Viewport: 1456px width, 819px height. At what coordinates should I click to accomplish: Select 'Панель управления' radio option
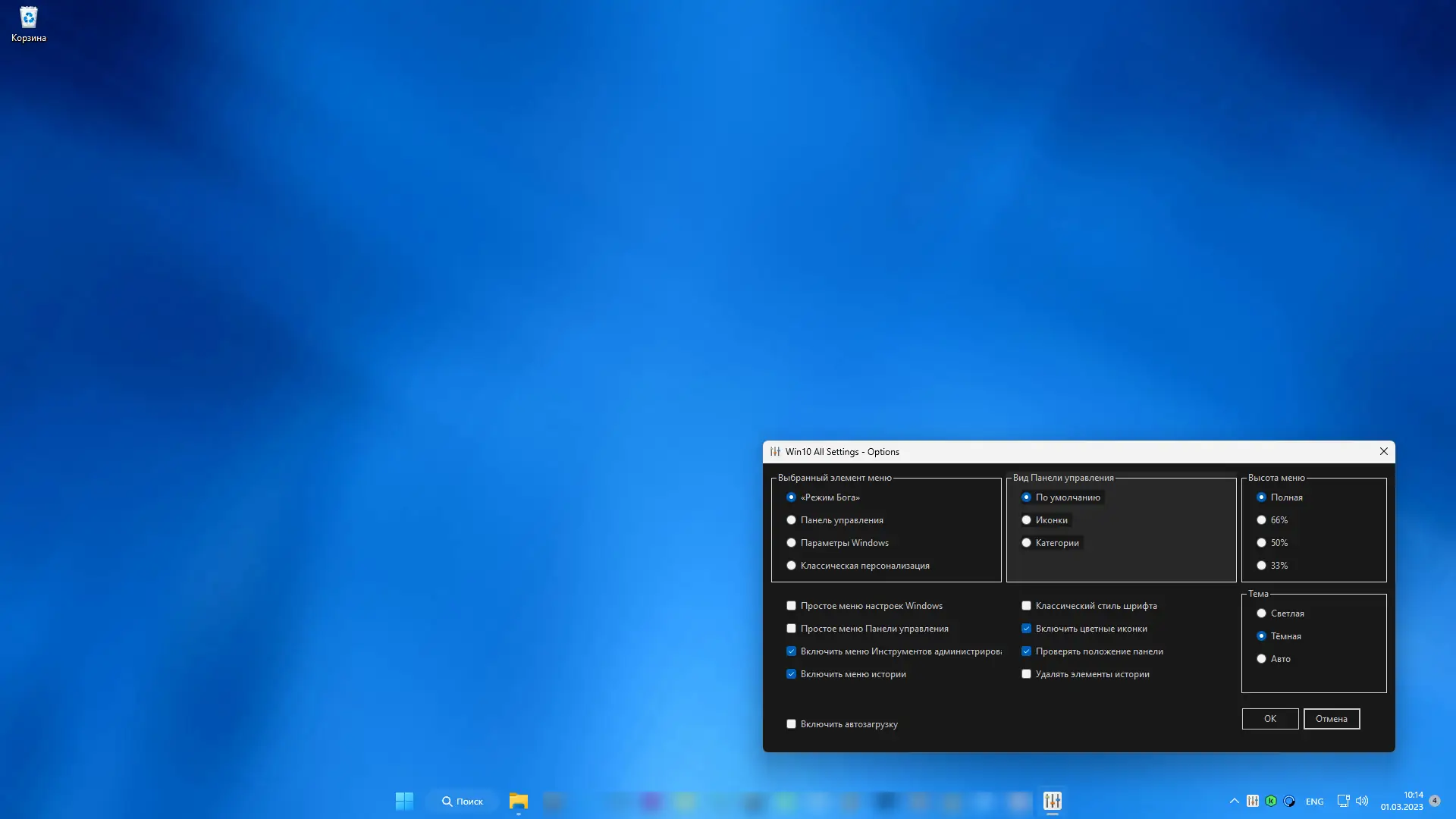coord(791,520)
